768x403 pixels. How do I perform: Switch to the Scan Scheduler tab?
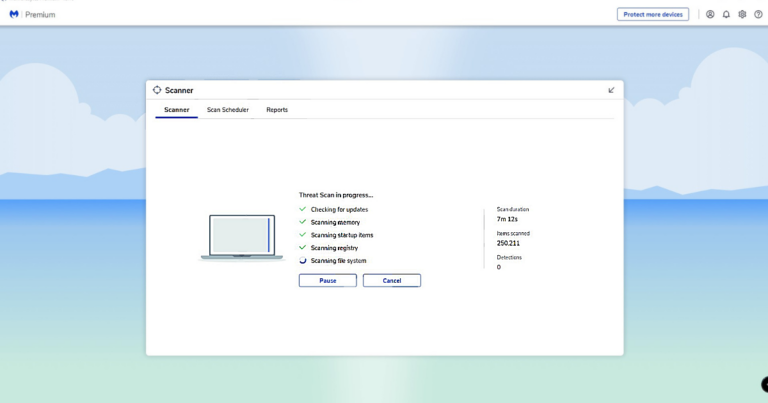coord(228,110)
